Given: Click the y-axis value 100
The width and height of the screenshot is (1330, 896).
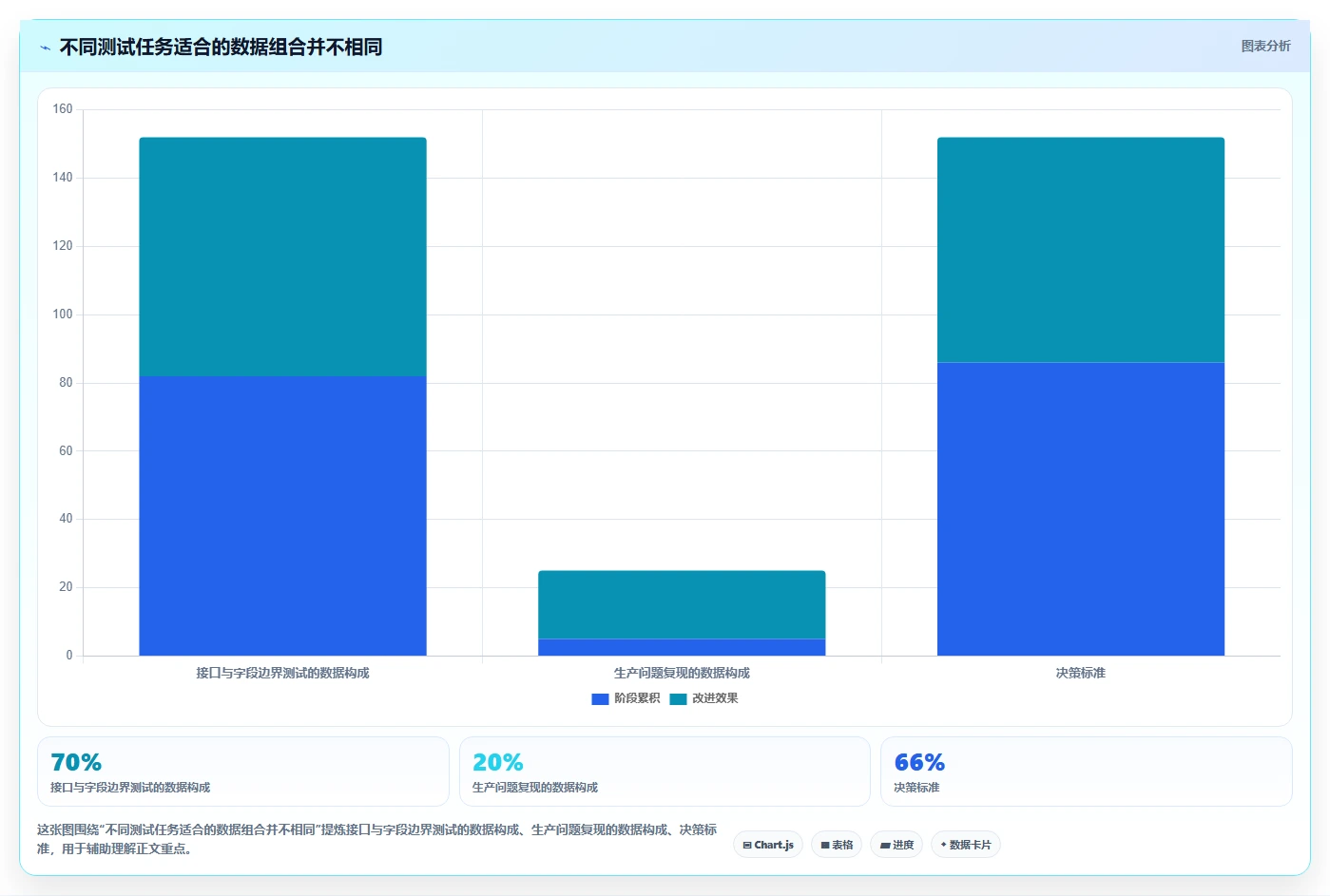Looking at the screenshot, I should pyautogui.click(x=63, y=315).
